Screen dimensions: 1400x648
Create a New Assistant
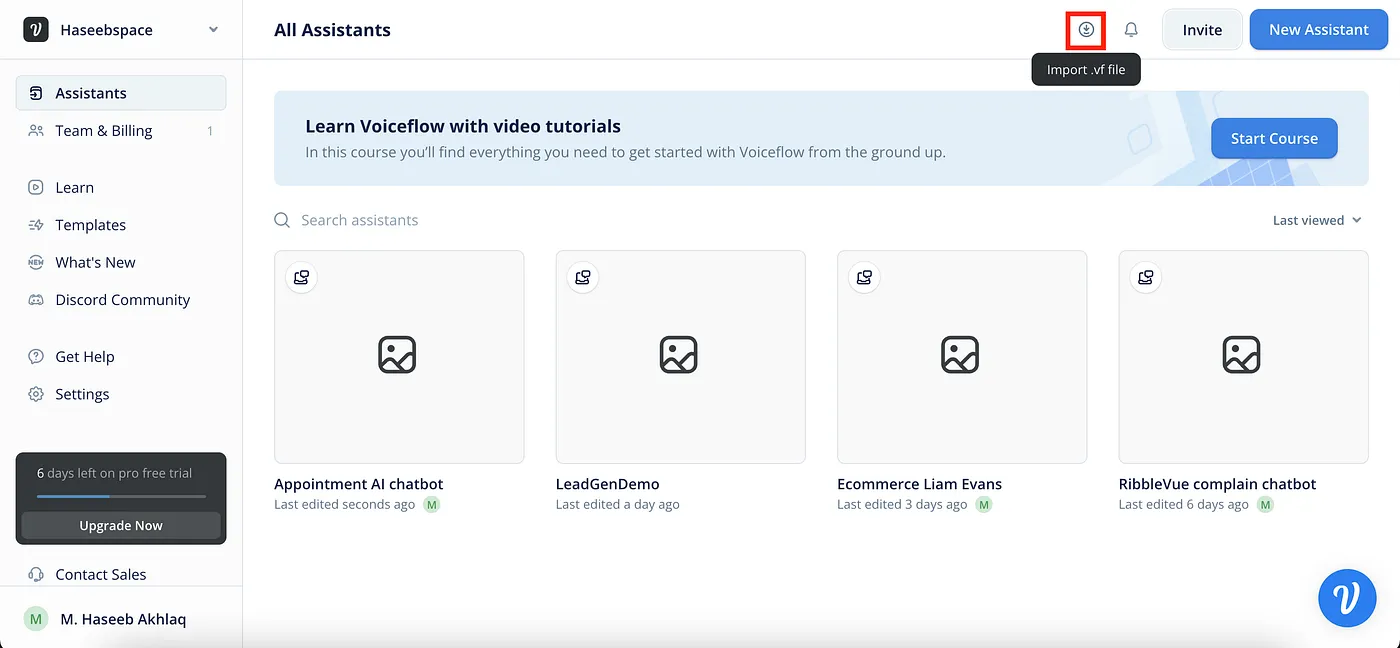pos(1319,30)
